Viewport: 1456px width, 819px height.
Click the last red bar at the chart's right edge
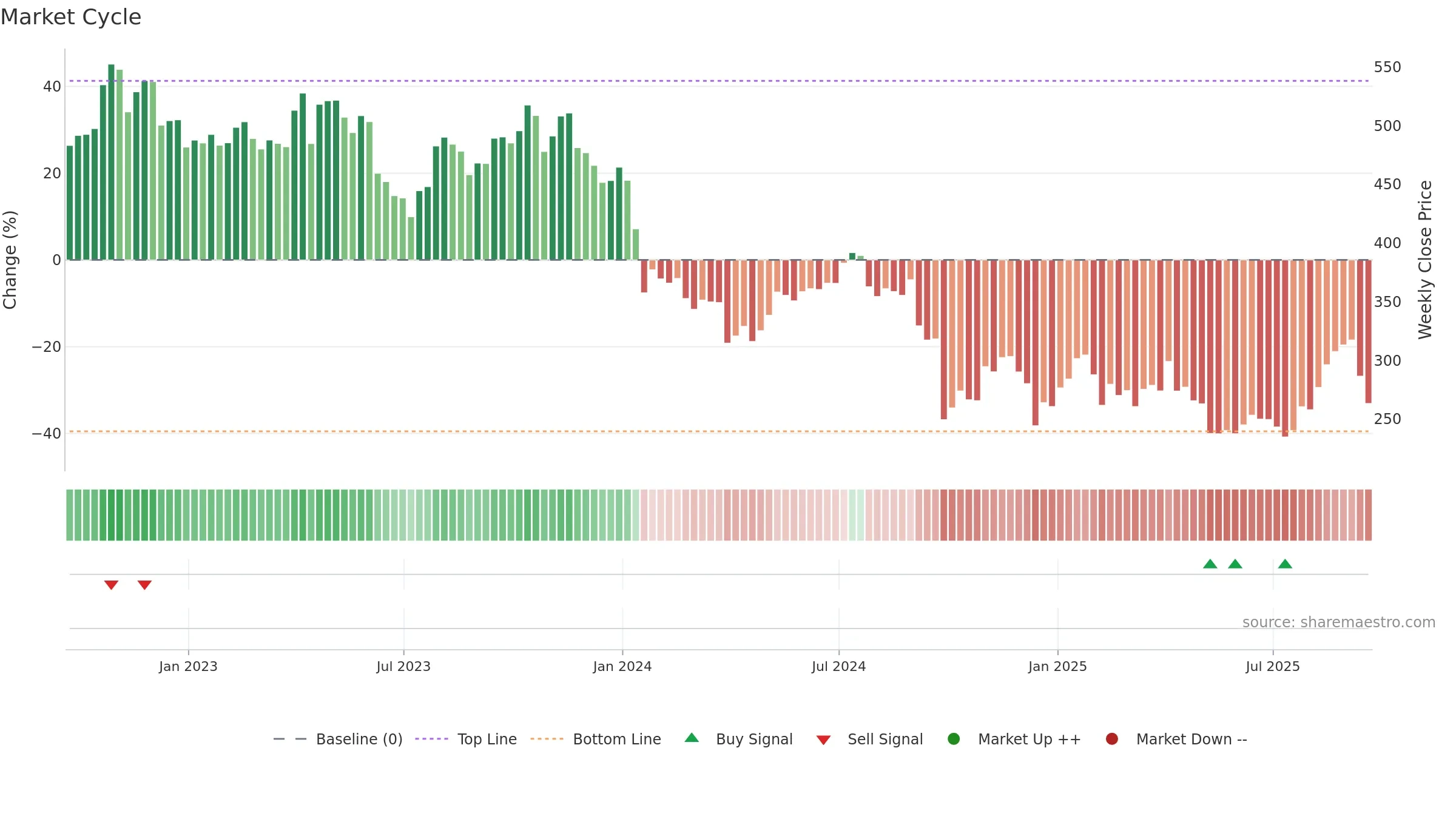coord(1368,331)
